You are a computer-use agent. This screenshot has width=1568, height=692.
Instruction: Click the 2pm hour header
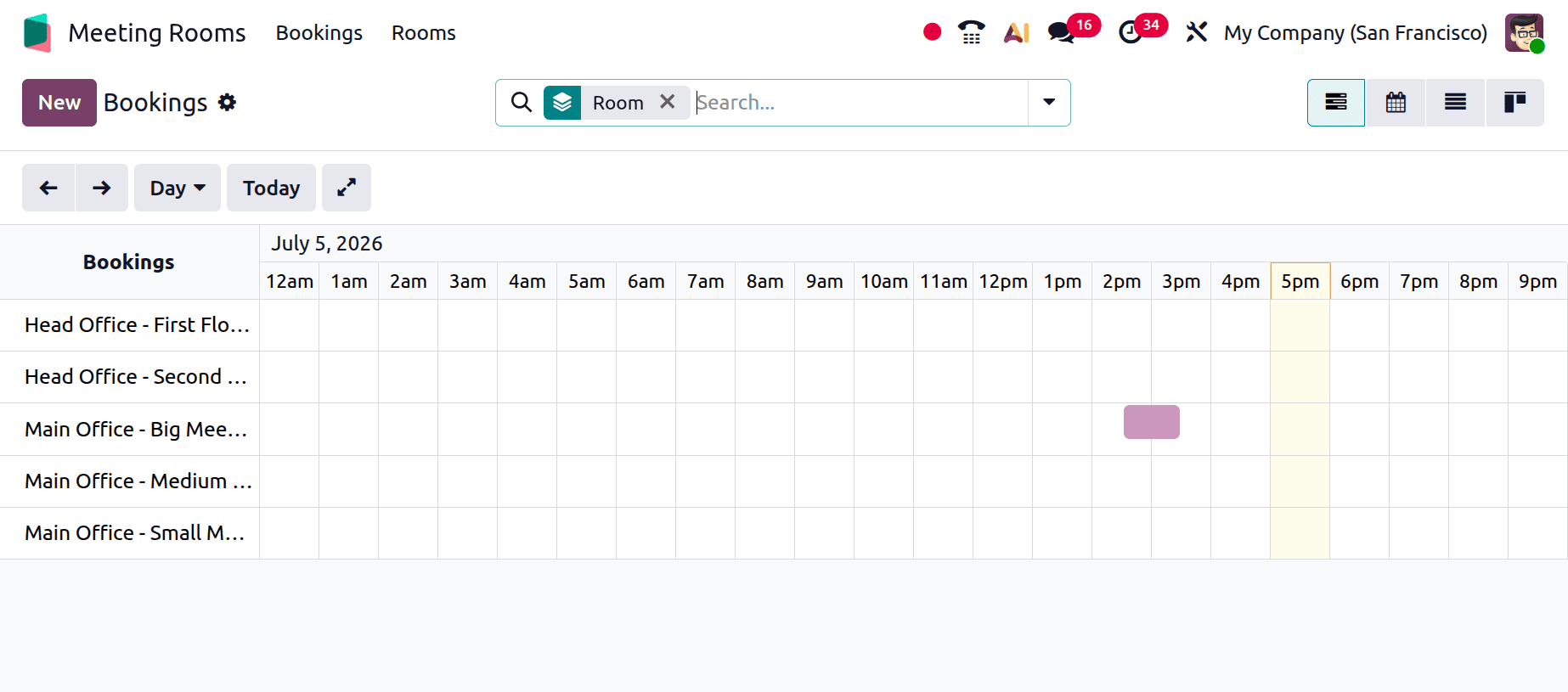pos(1122,281)
